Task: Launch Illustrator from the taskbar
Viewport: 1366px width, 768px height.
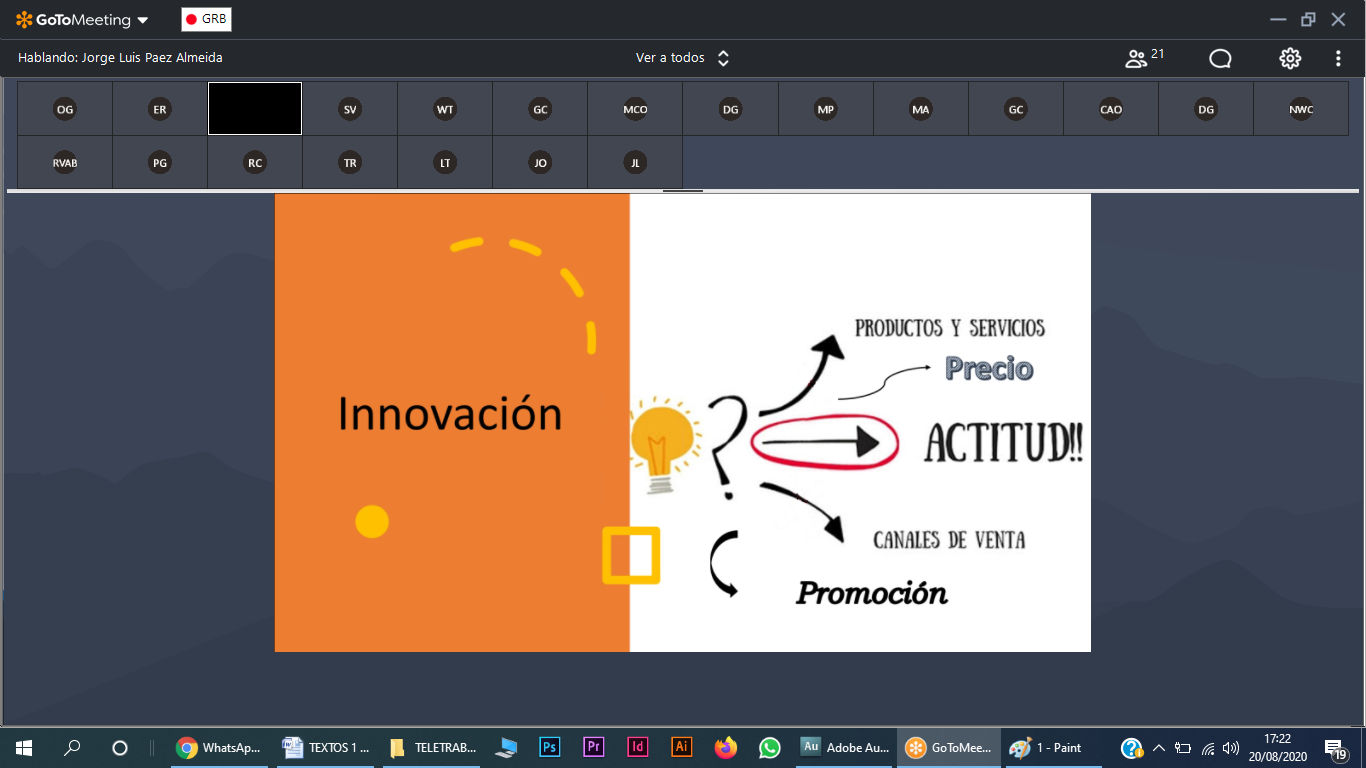Action: pyautogui.click(x=682, y=747)
